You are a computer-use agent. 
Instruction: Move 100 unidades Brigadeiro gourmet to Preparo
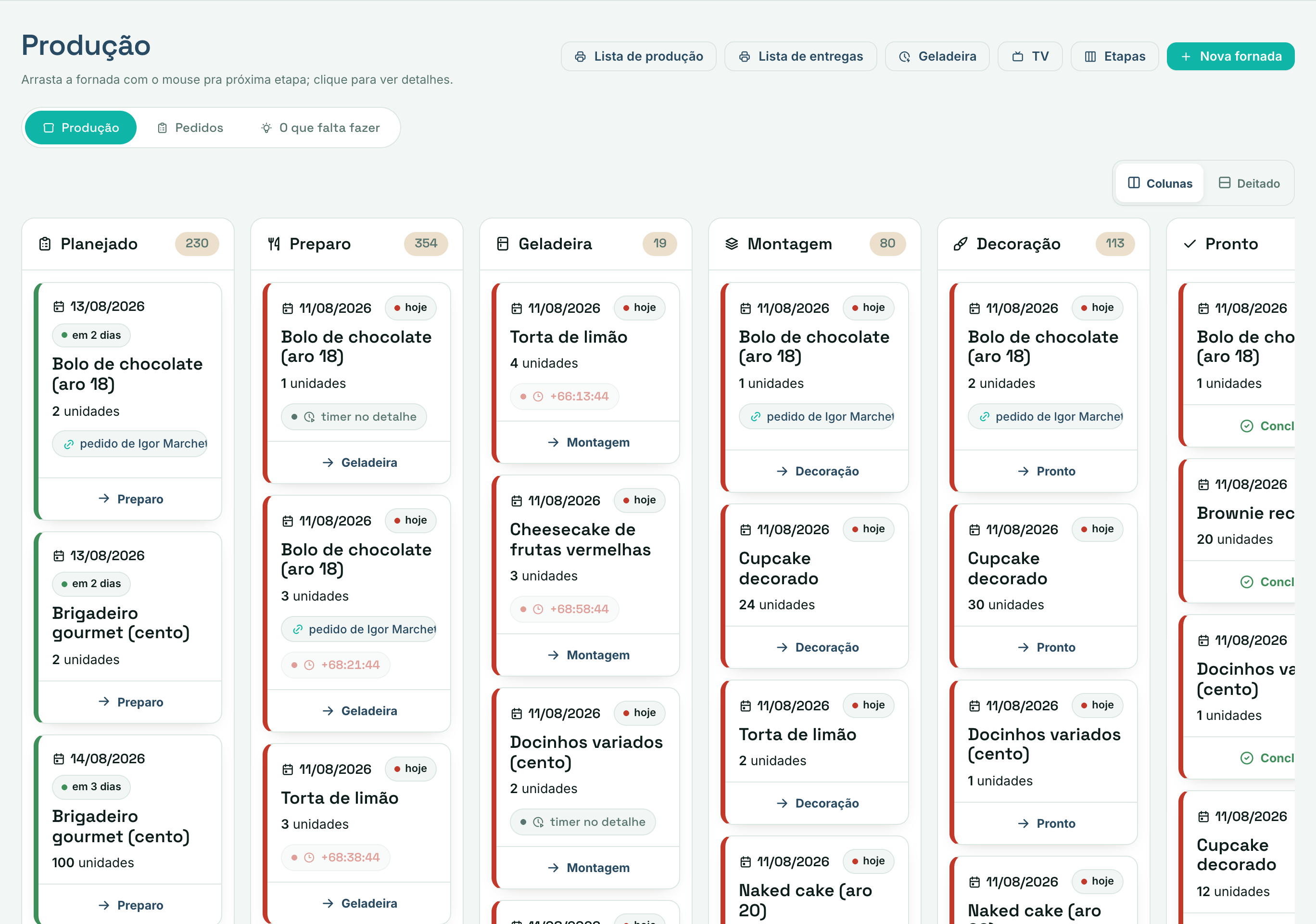[x=130, y=906]
